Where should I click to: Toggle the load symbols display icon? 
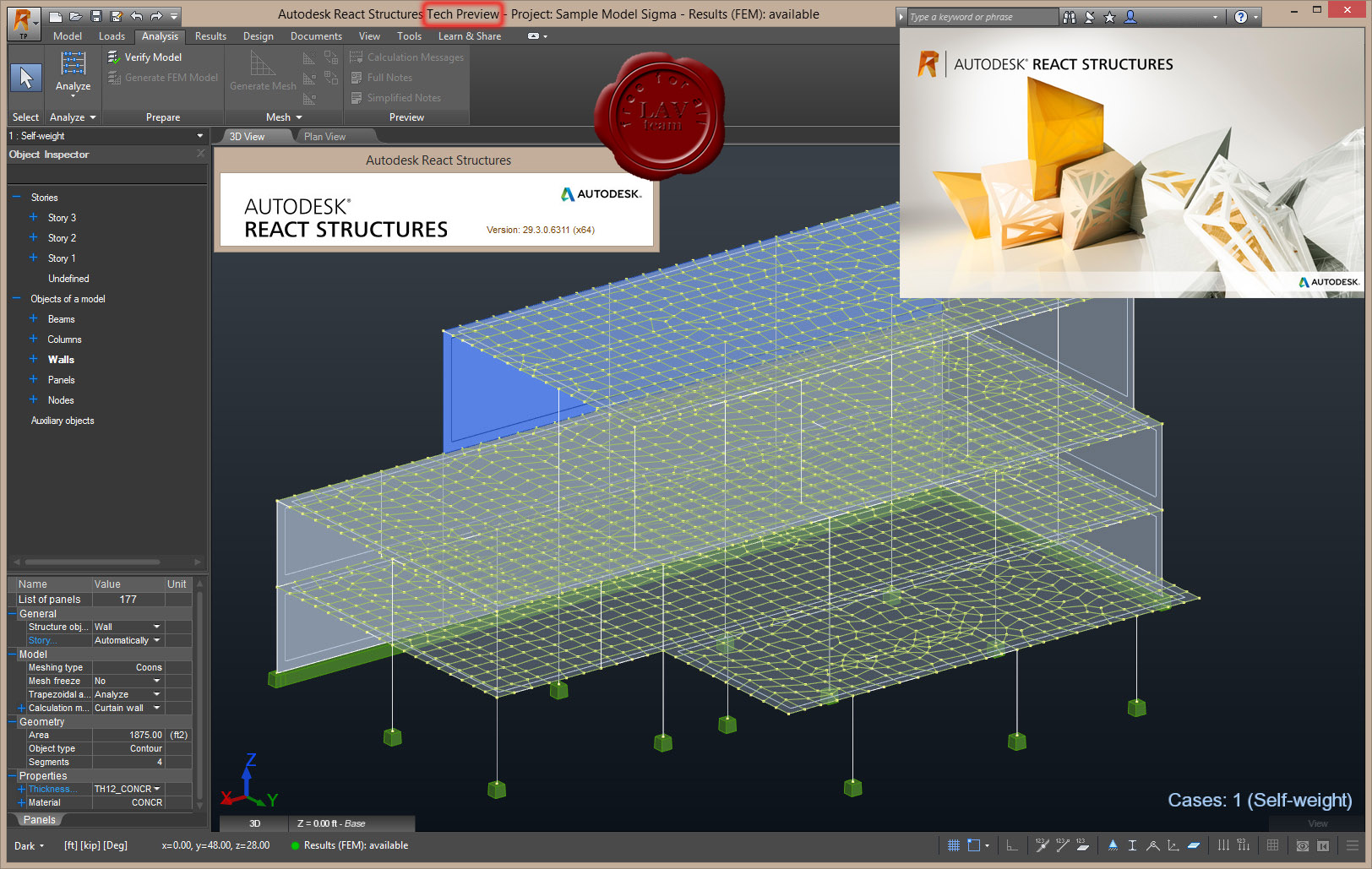(1223, 845)
